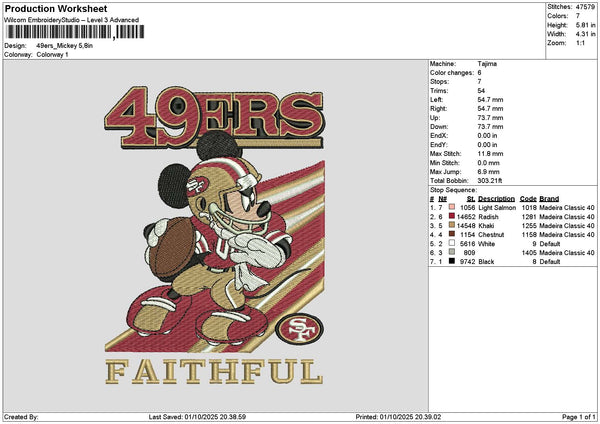
Task: Click the Stitches value 47579
Action: [x=585, y=7]
